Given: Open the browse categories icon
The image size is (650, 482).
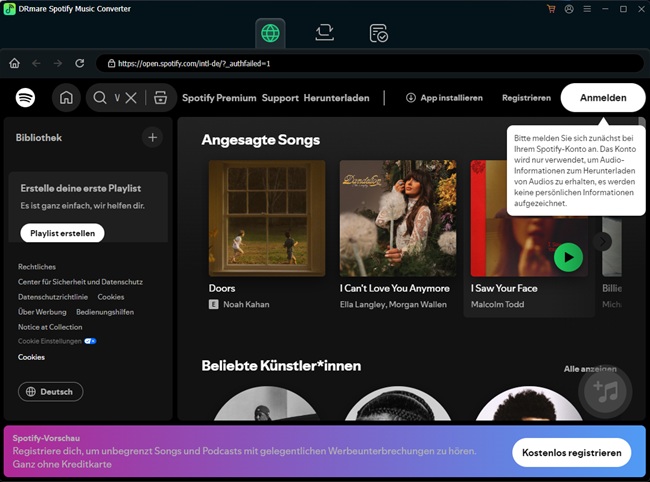Looking at the screenshot, I should tap(160, 98).
